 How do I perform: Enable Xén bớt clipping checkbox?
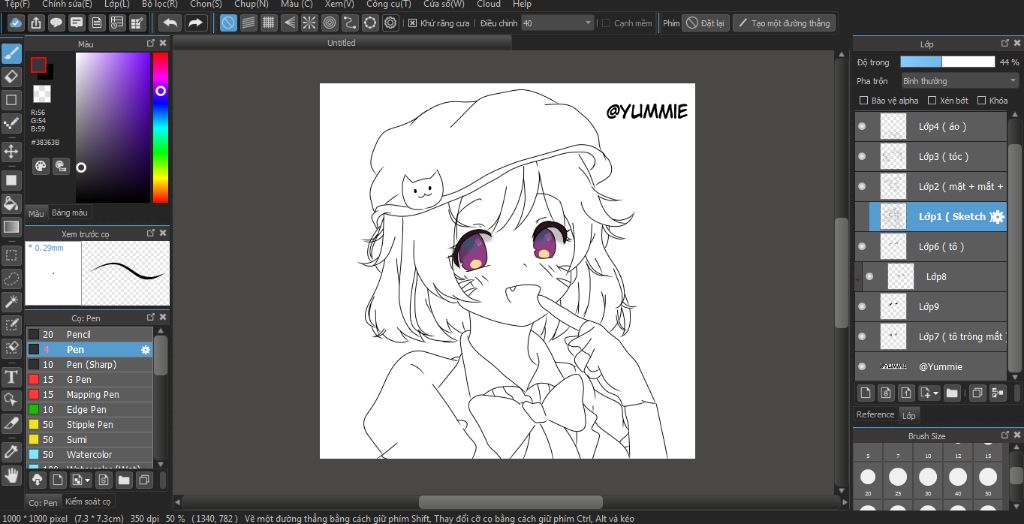tap(931, 101)
